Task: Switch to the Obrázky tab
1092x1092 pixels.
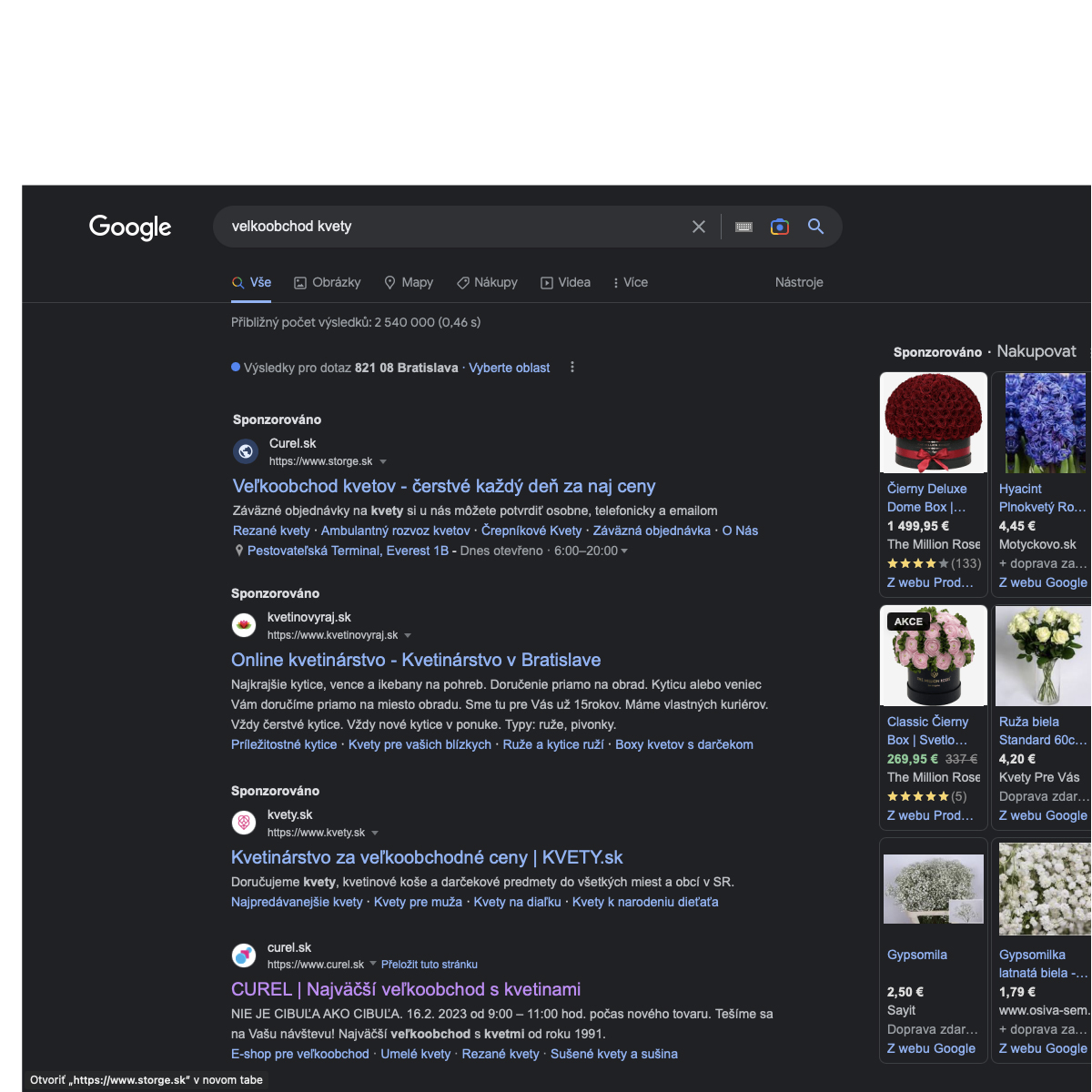Action: 328,283
